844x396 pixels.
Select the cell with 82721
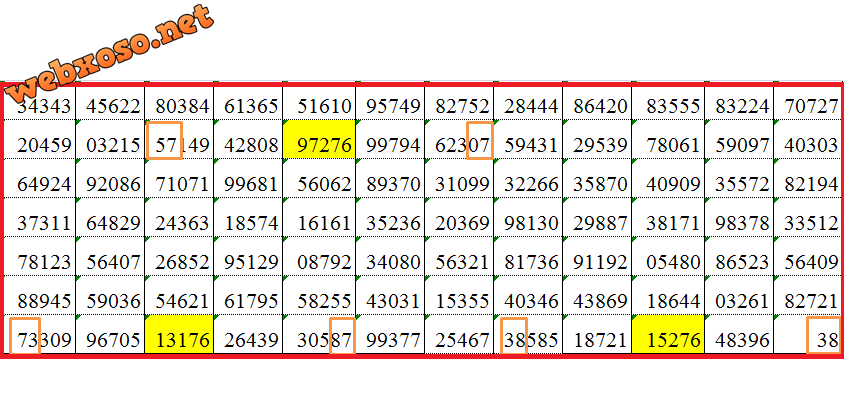coord(807,295)
